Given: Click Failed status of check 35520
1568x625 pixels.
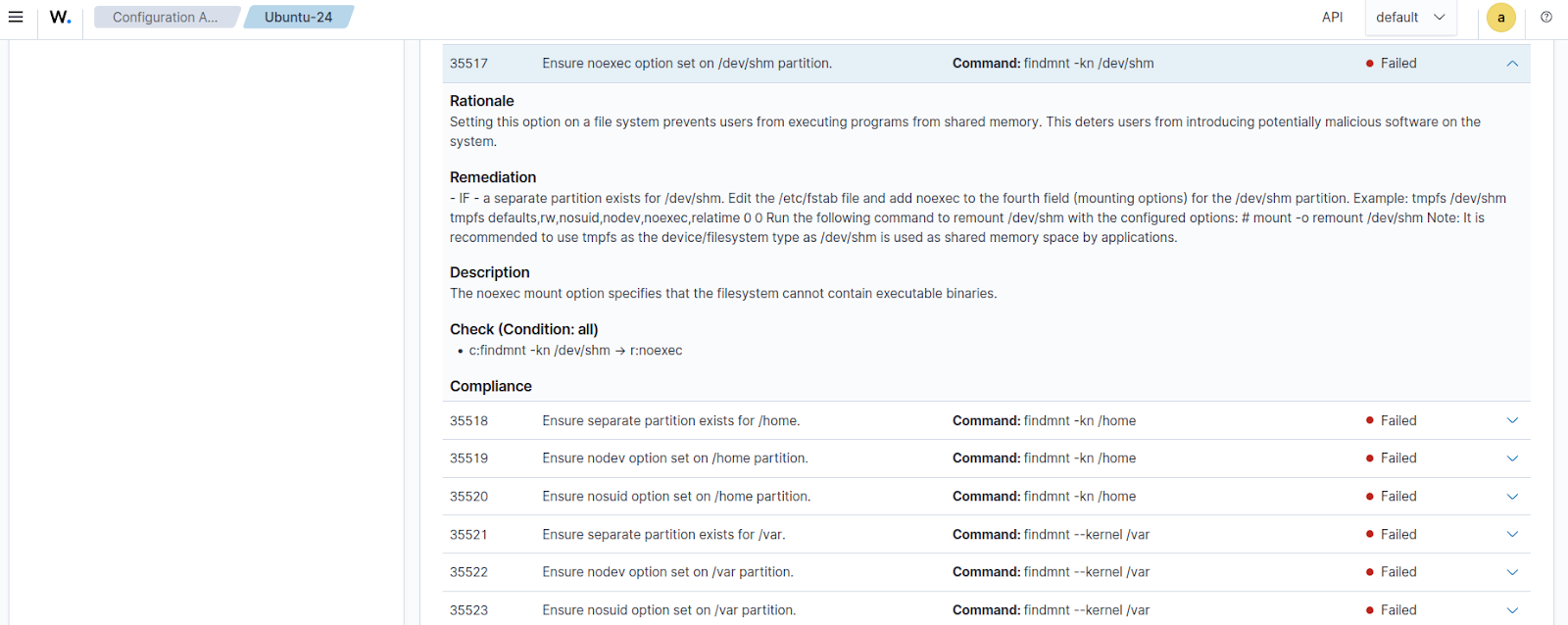Looking at the screenshot, I should 1391,497.
